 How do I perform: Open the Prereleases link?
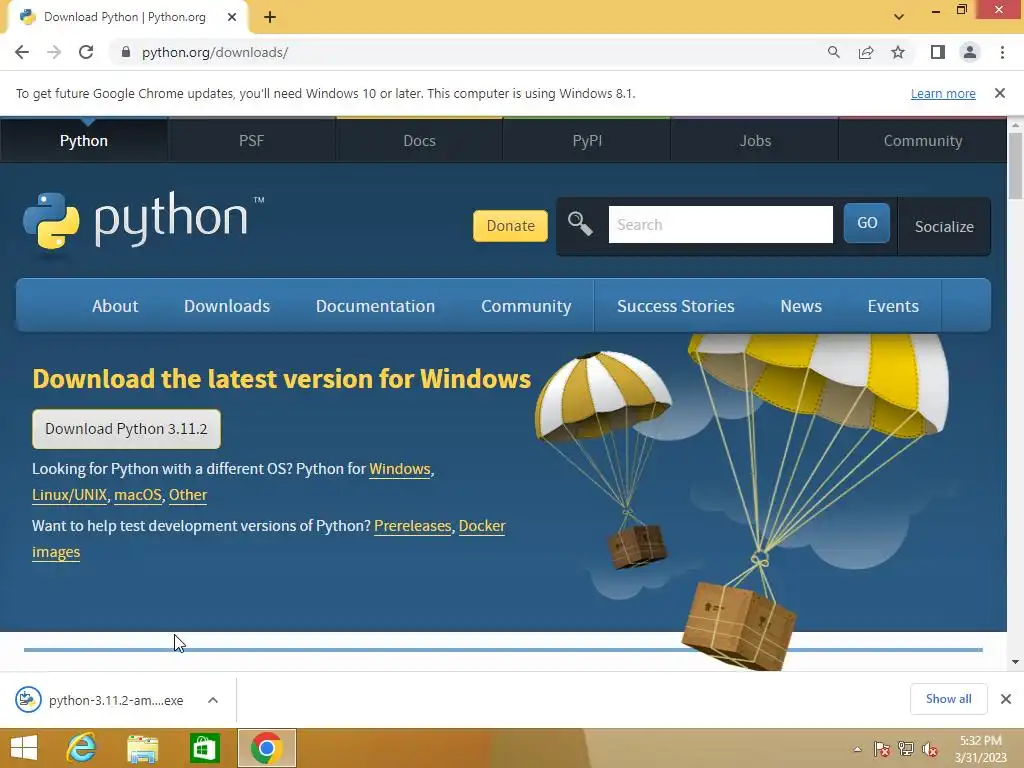pos(412,526)
